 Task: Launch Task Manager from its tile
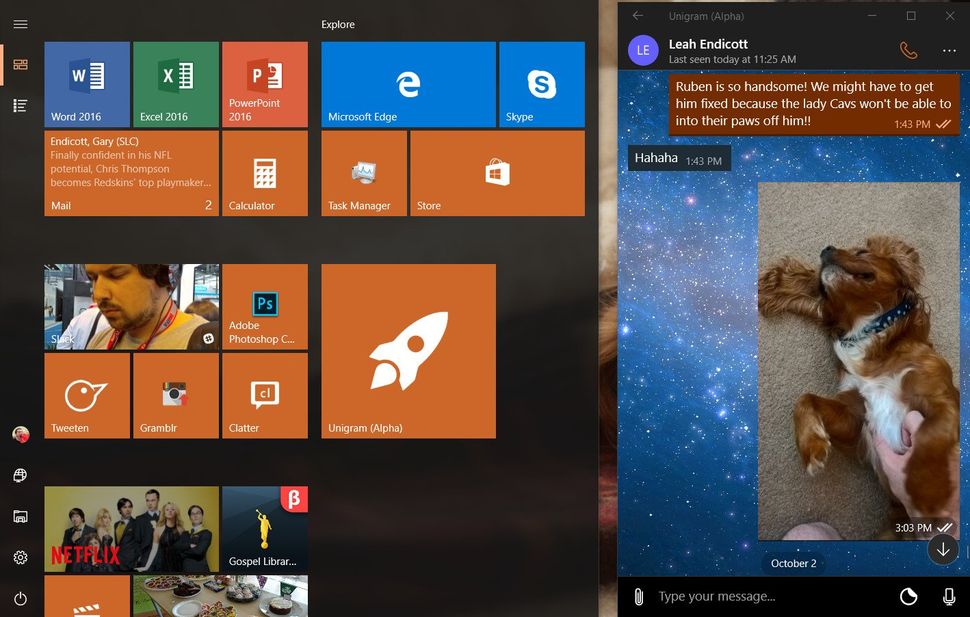point(363,173)
